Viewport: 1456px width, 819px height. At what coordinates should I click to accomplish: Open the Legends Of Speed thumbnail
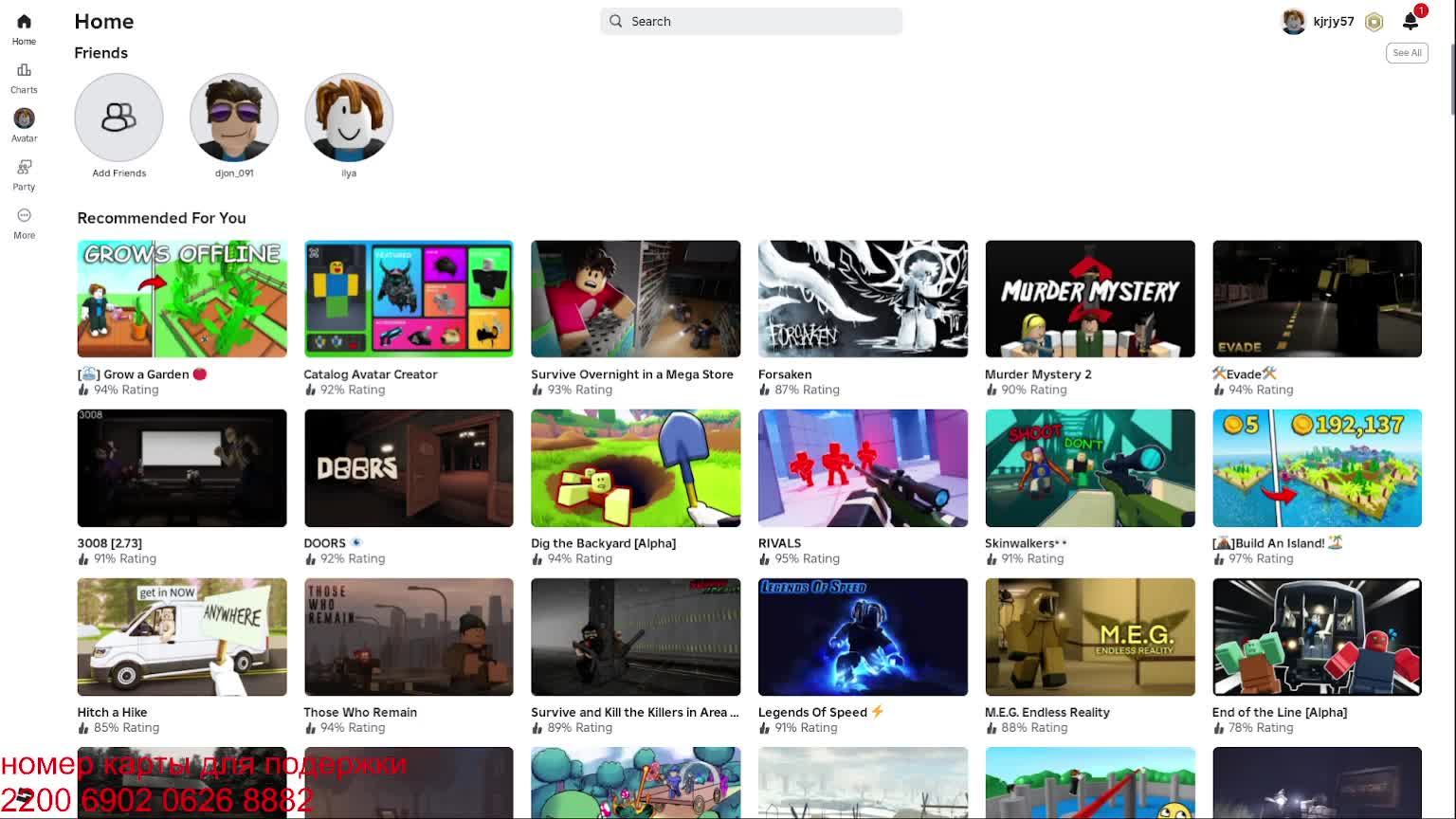pyautogui.click(x=863, y=637)
